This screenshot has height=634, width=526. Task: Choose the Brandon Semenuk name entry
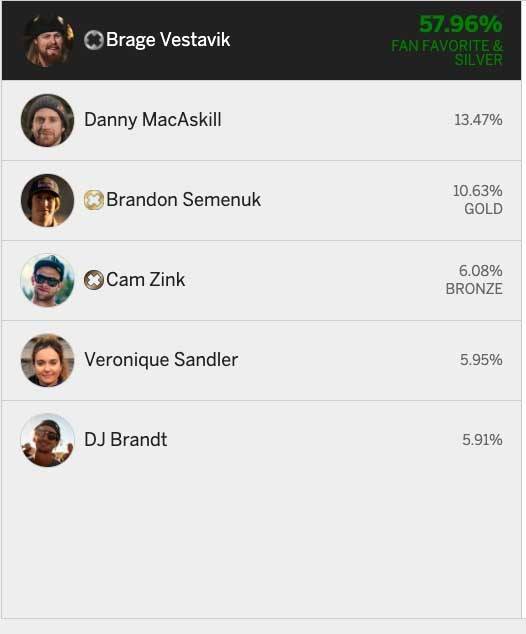click(x=183, y=199)
